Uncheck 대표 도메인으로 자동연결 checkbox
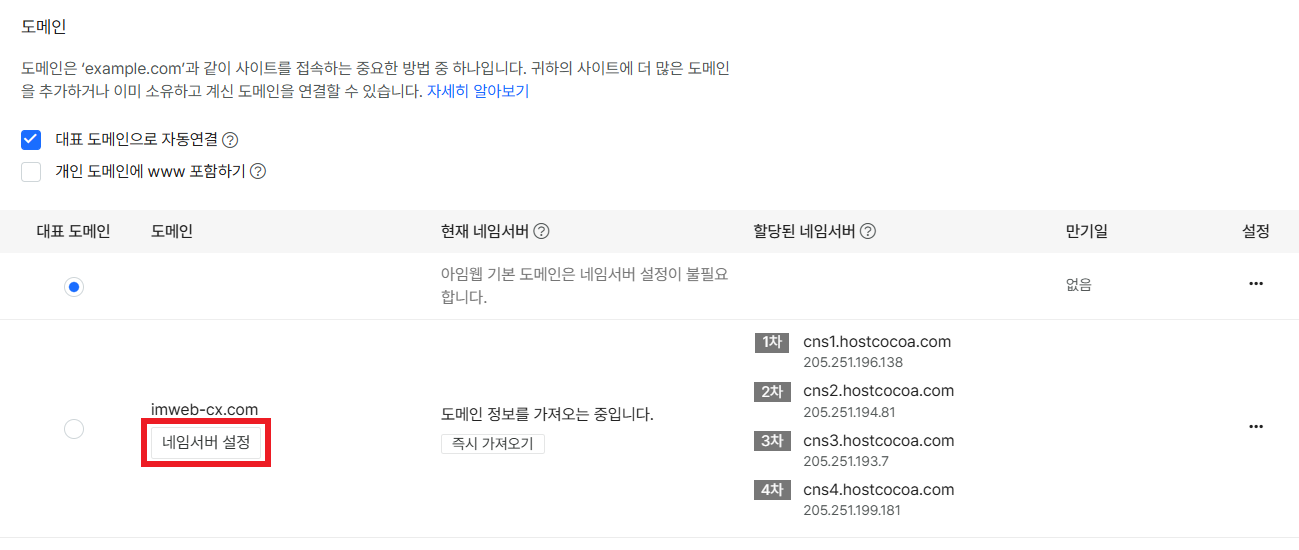Image resolution: width=1299 pixels, height=550 pixels. tap(31, 140)
